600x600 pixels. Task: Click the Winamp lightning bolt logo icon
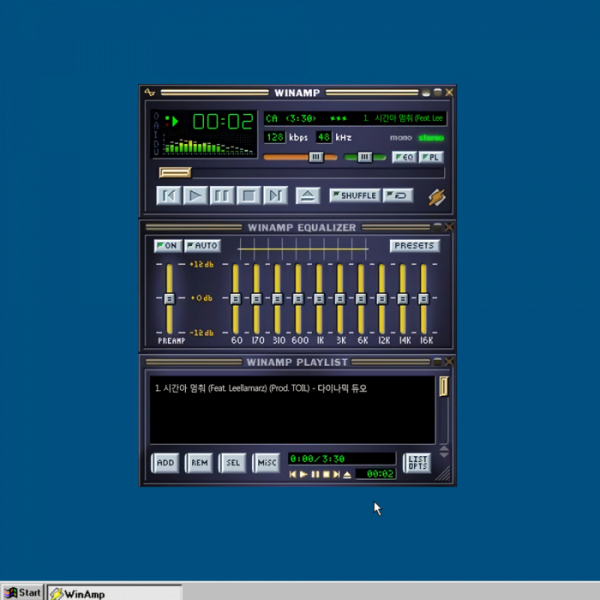[436, 197]
